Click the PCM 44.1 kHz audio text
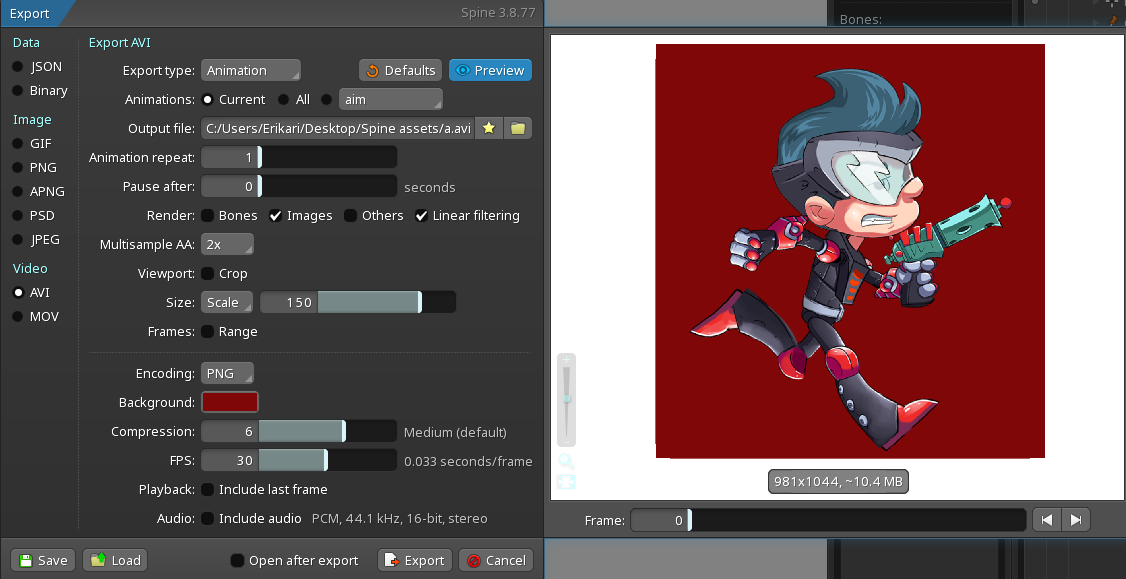Image resolution: width=1126 pixels, height=579 pixels. (399, 519)
